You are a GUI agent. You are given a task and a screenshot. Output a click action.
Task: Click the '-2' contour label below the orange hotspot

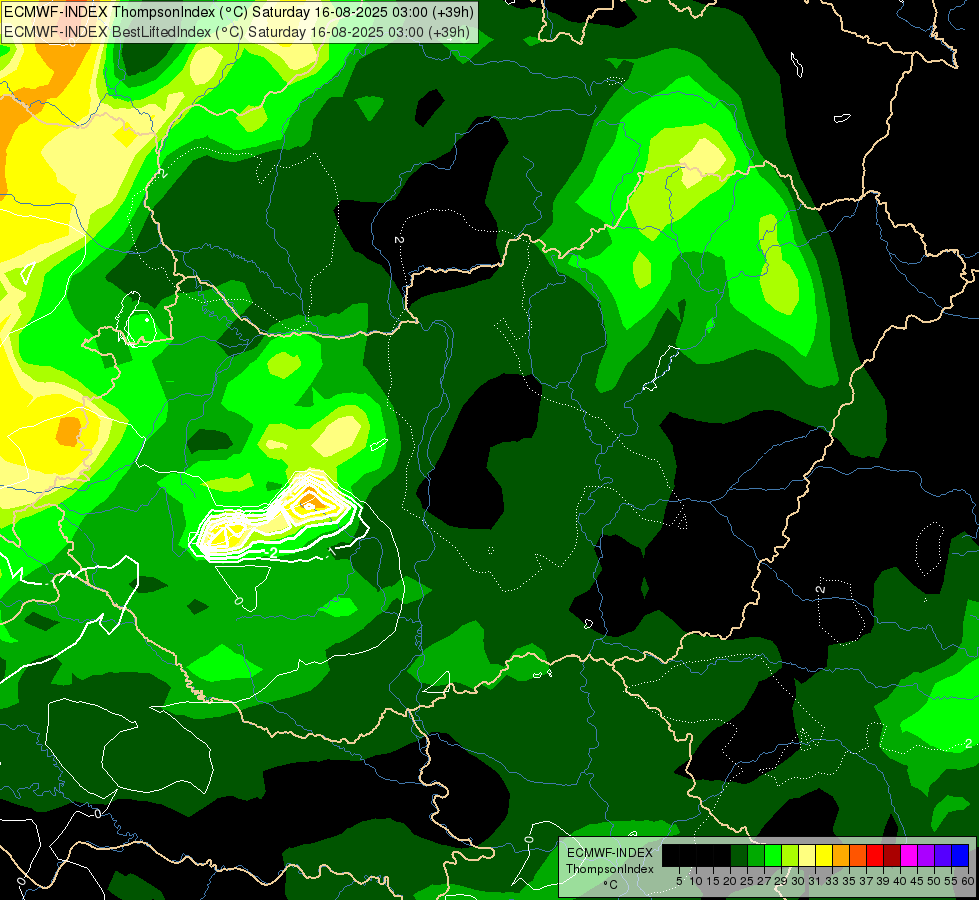coord(272,553)
